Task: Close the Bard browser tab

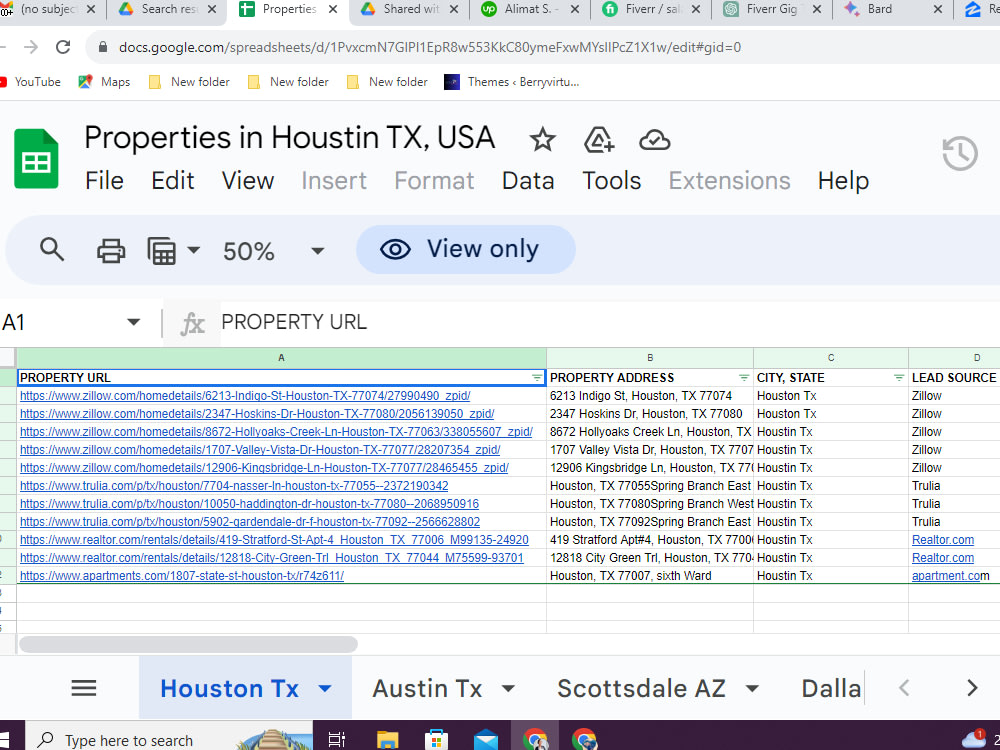Action: (x=938, y=10)
